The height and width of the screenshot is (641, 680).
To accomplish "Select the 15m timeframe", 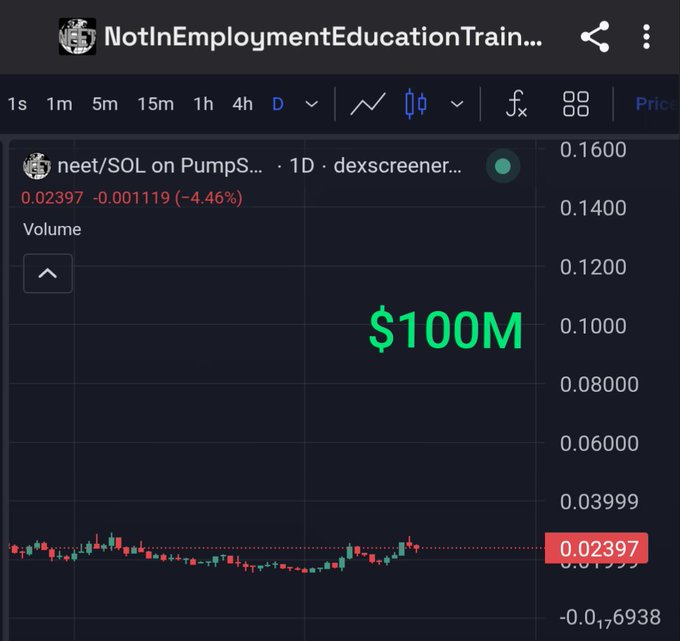I will coord(155,104).
